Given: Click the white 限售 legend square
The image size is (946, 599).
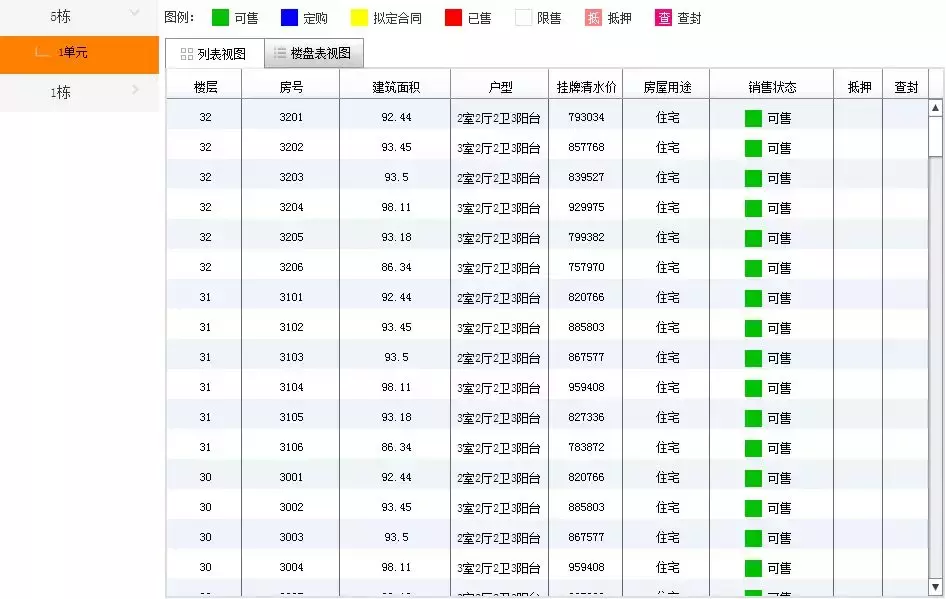Looking at the screenshot, I should (x=522, y=17).
